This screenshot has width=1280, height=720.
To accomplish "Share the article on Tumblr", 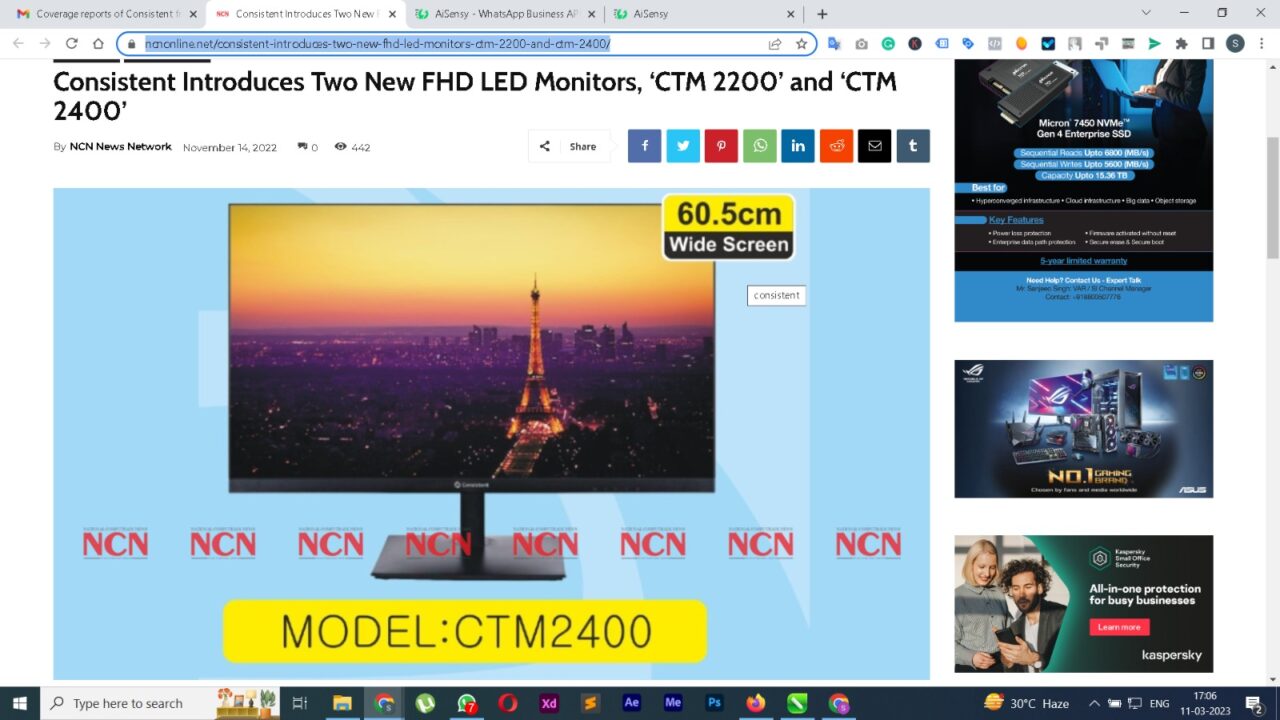I will tap(912, 146).
